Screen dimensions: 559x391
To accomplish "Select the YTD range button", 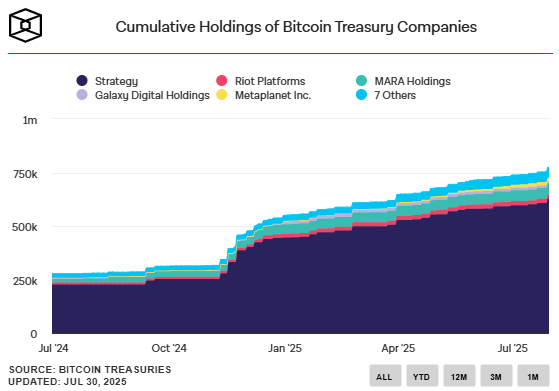I will coord(422,376).
